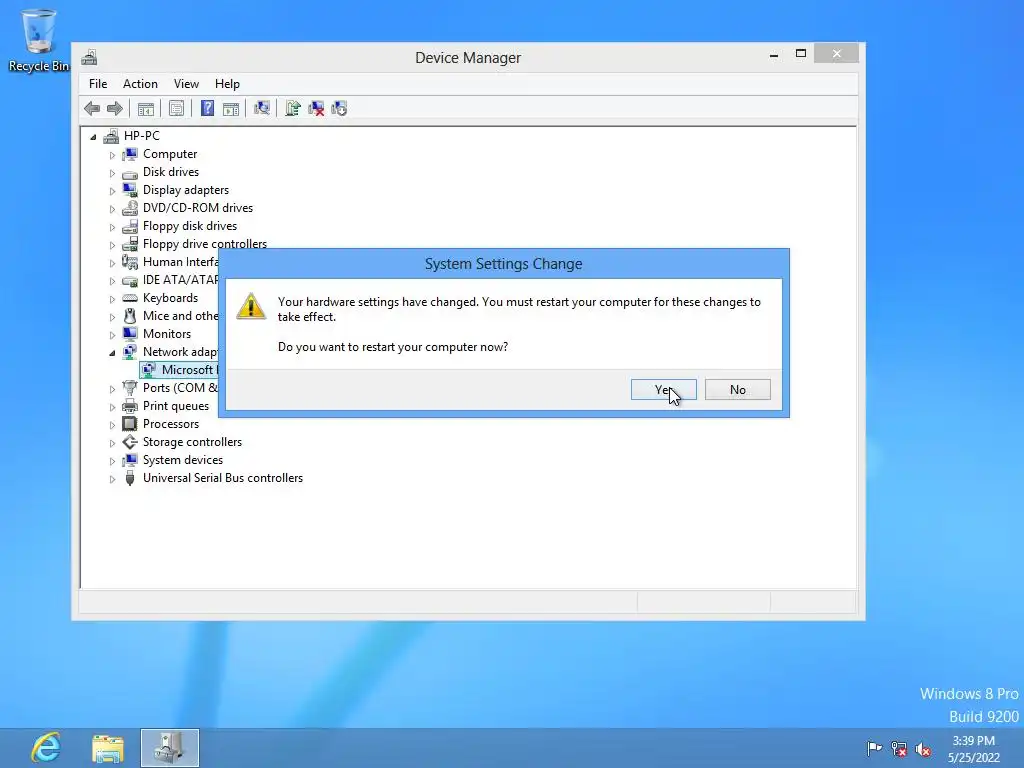This screenshot has width=1024, height=768.
Task: Select the Recycle Bin desktop icon
Action: [x=39, y=40]
